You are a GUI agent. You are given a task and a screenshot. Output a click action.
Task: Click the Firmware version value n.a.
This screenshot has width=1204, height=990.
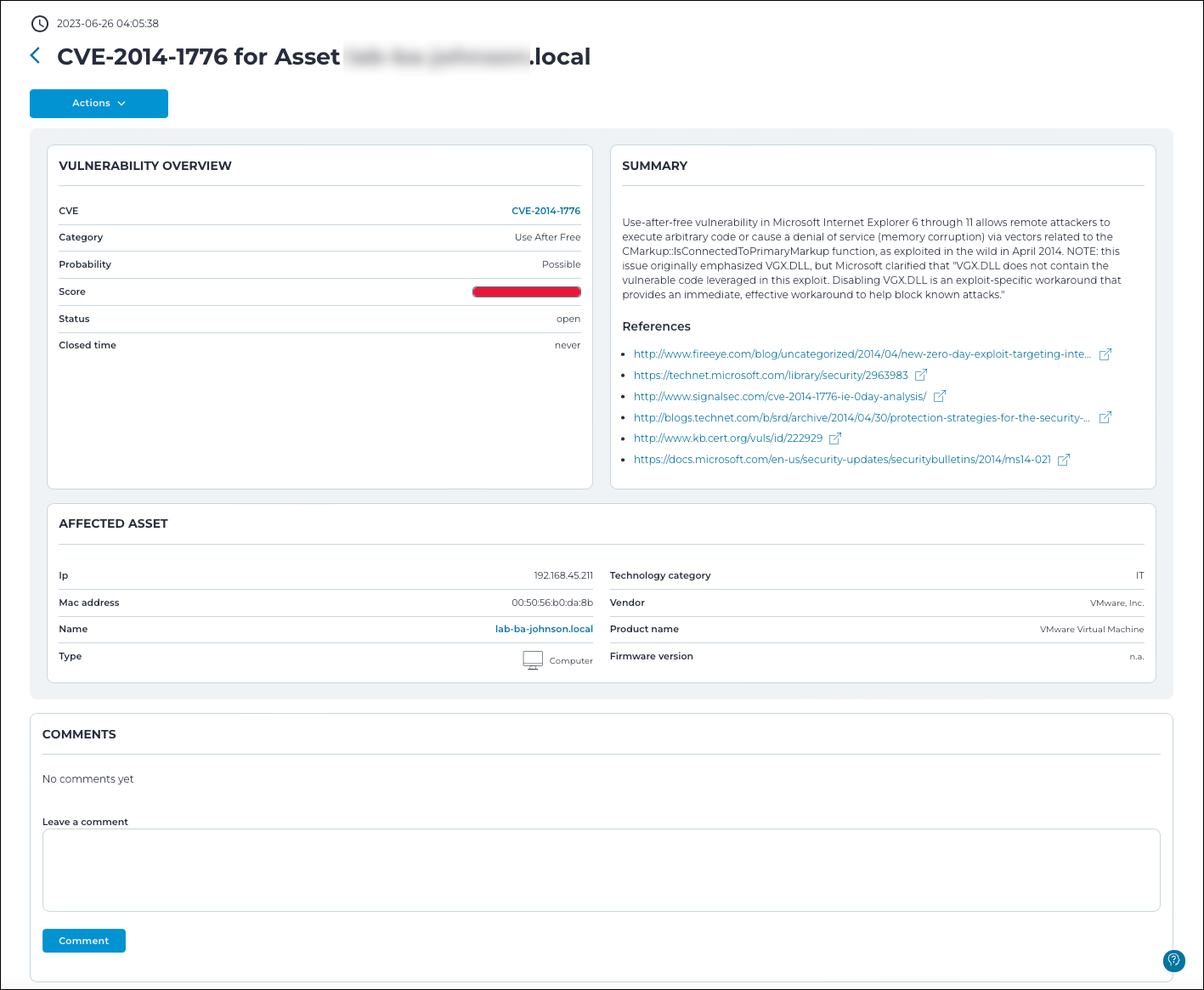1137,656
